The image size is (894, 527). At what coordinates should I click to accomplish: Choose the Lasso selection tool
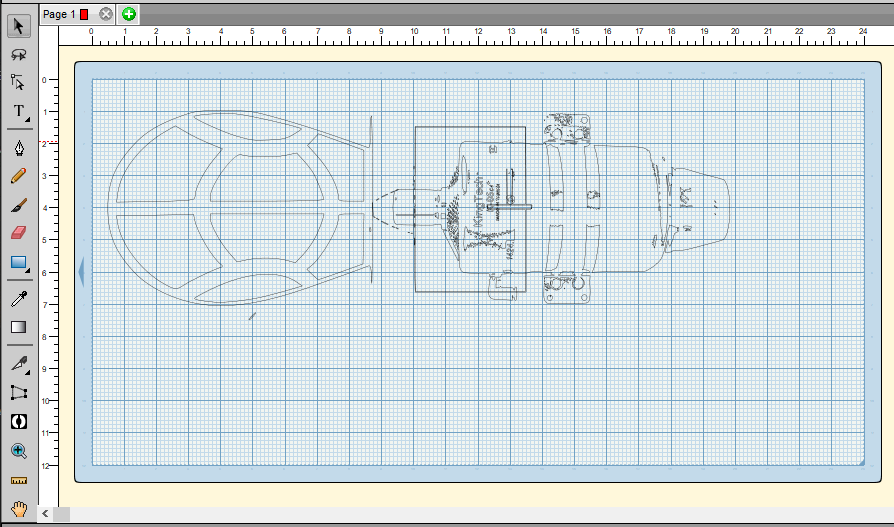pos(18,54)
